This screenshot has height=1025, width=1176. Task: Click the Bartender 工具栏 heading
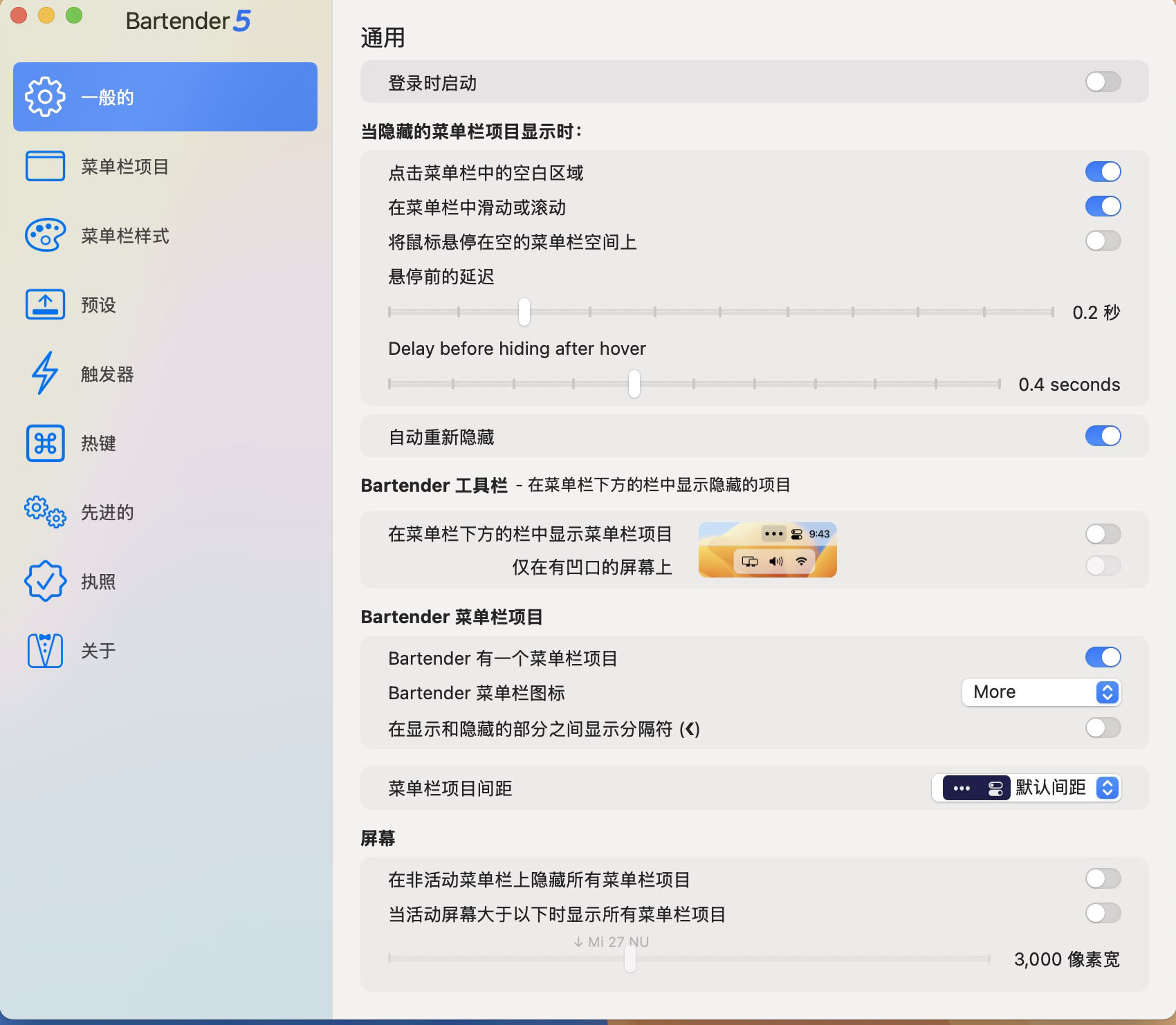(434, 486)
